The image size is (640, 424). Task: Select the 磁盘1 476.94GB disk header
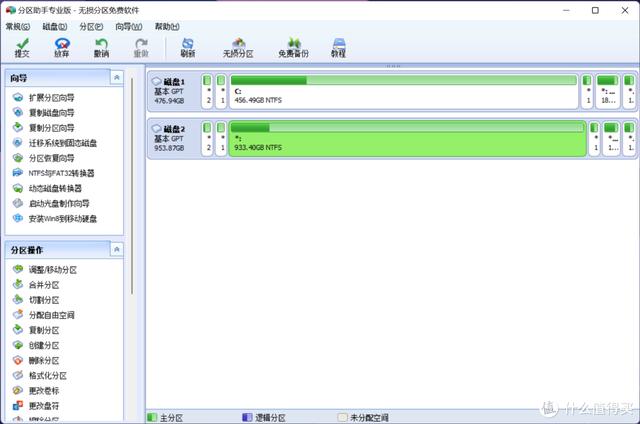pos(173,91)
